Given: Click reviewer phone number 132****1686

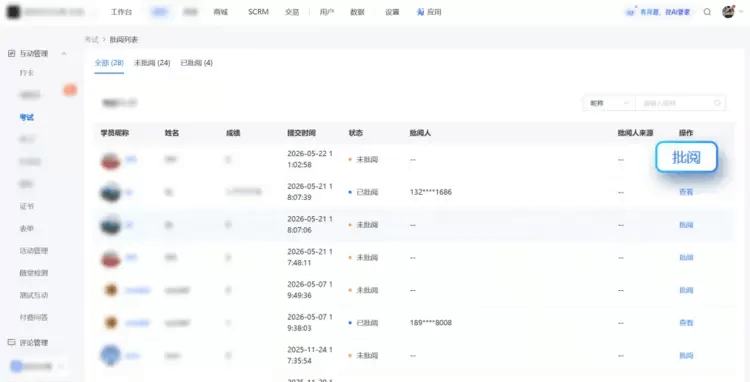Looking at the screenshot, I should point(430,192).
